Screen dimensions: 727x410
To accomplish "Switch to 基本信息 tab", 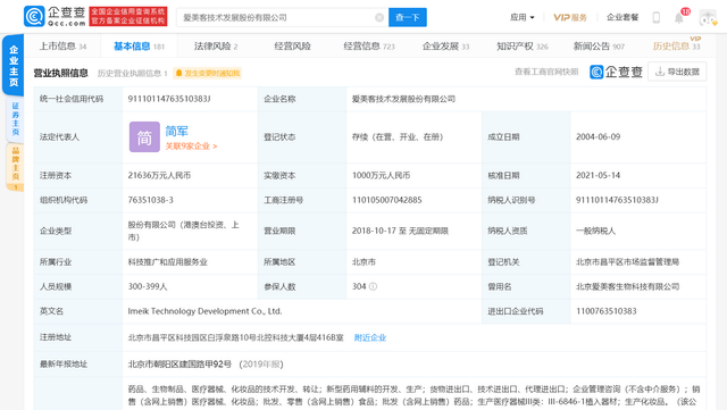I will coord(139,46).
